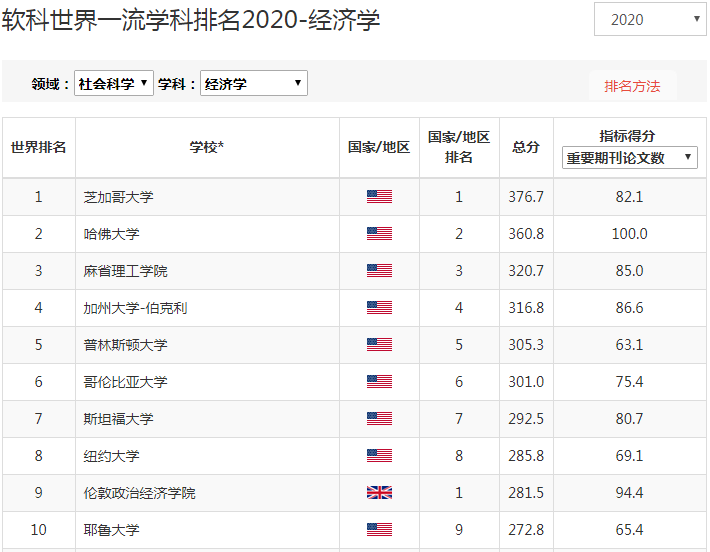This screenshot has height=552, width=710.
Task: Open the 哈佛大学 school link
Action: point(111,234)
